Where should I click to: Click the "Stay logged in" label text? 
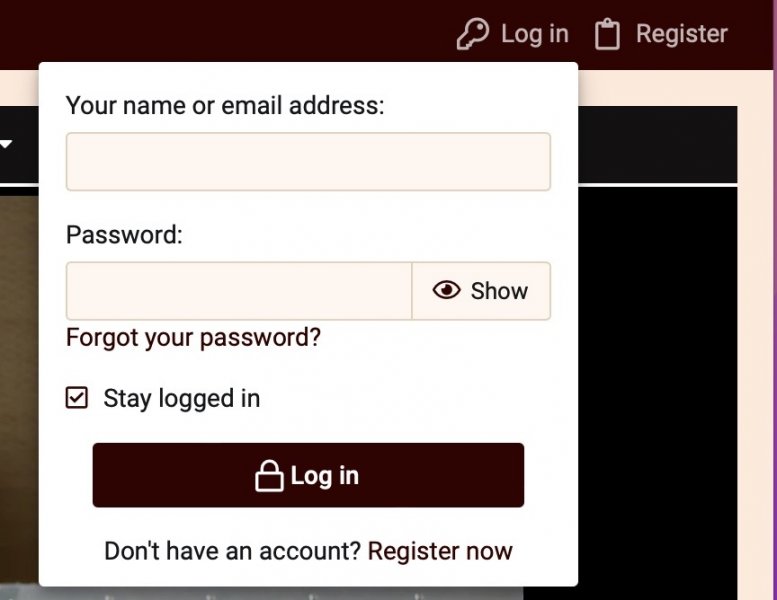pyautogui.click(x=181, y=398)
